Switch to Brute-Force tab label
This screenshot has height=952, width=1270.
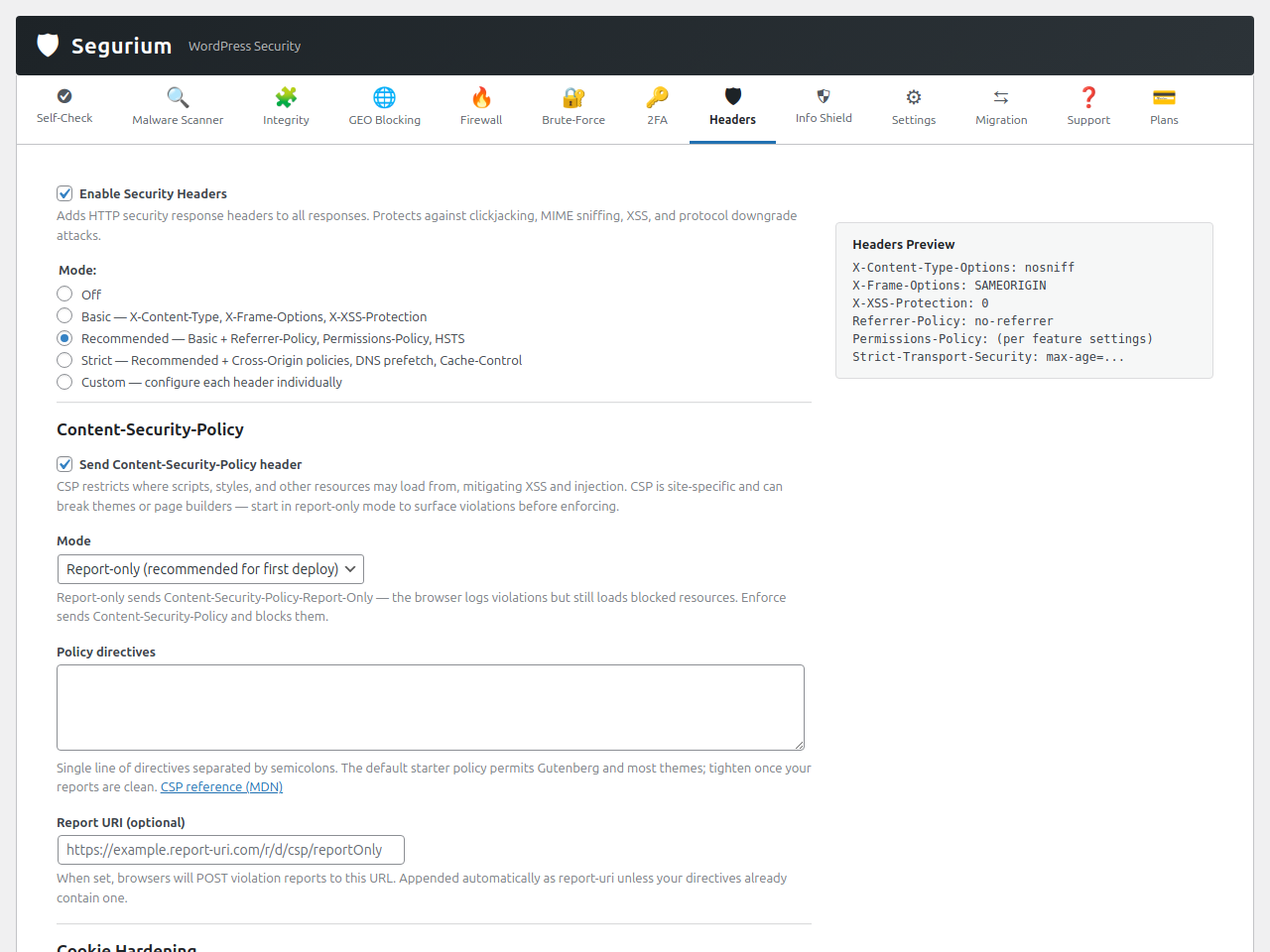tap(573, 120)
